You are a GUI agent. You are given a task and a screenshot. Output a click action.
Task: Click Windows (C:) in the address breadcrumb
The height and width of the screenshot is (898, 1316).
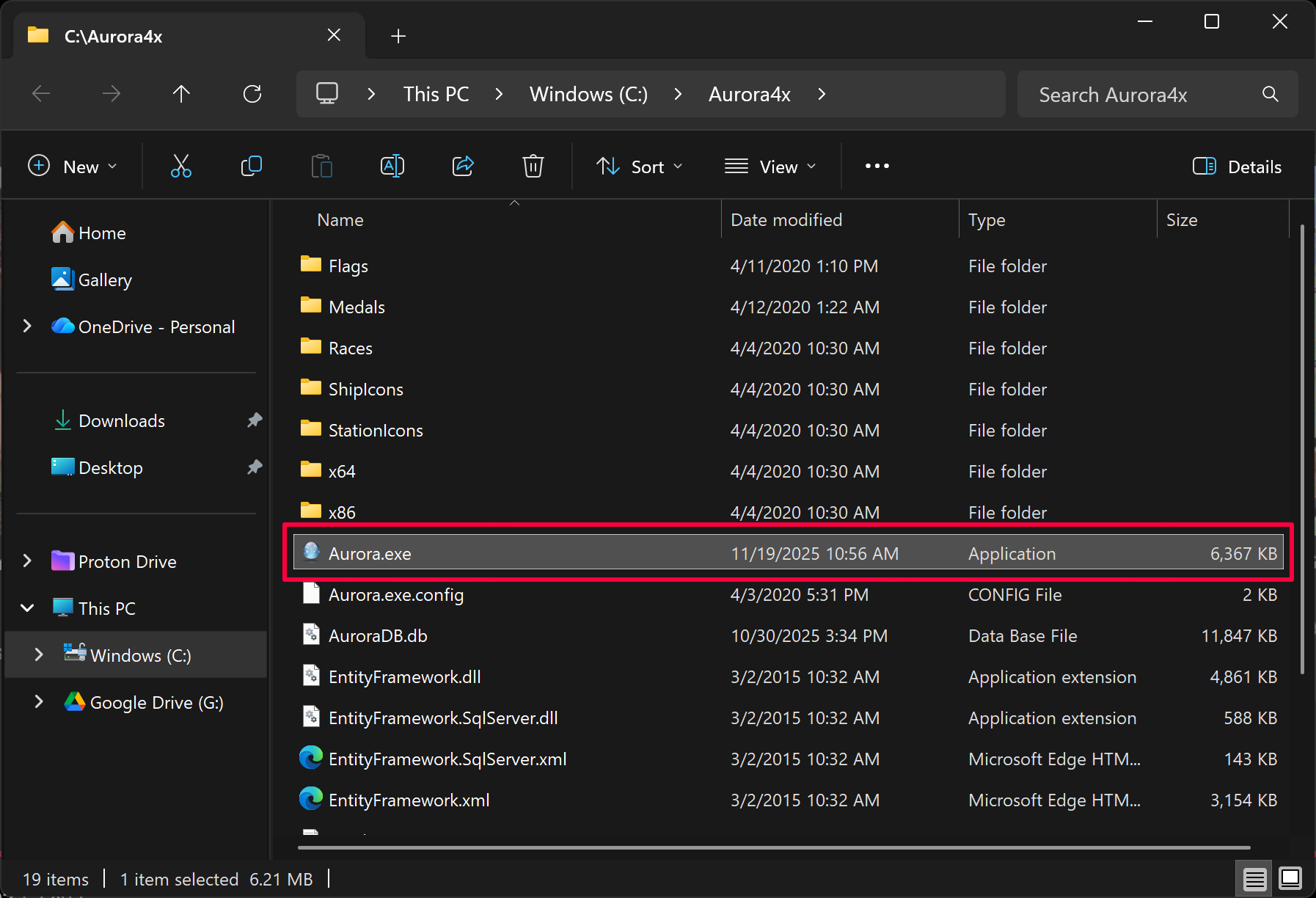pos(588,94)
